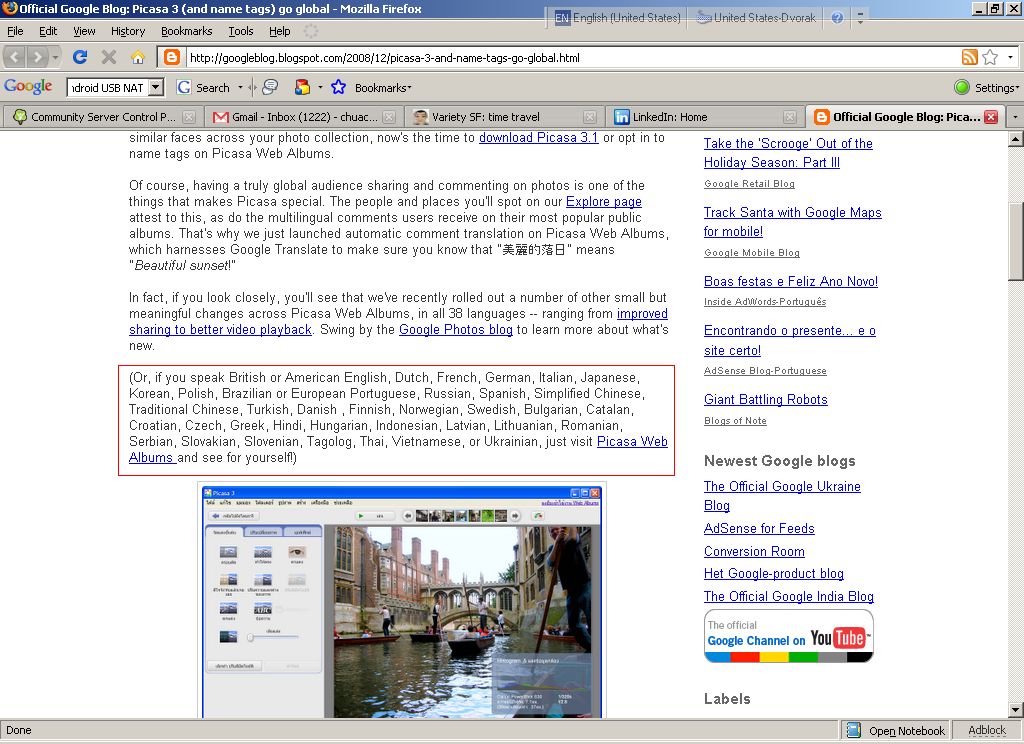The width and height of the screenshot is (1024, 744).
Task: Open Google Toolbar Settings
Action: tap(986, 88)
